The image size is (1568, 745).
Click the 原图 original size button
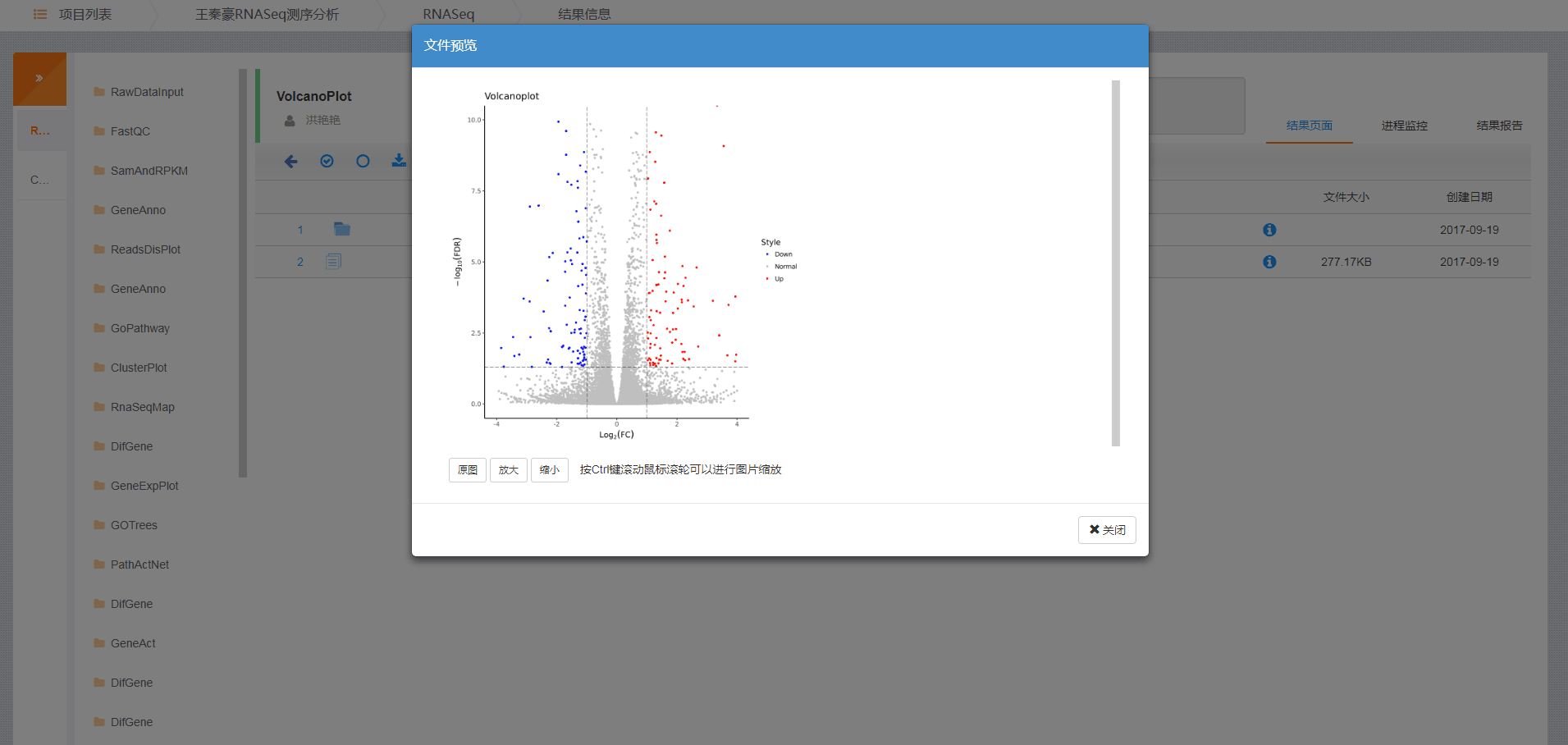click(x=468, y=470)
